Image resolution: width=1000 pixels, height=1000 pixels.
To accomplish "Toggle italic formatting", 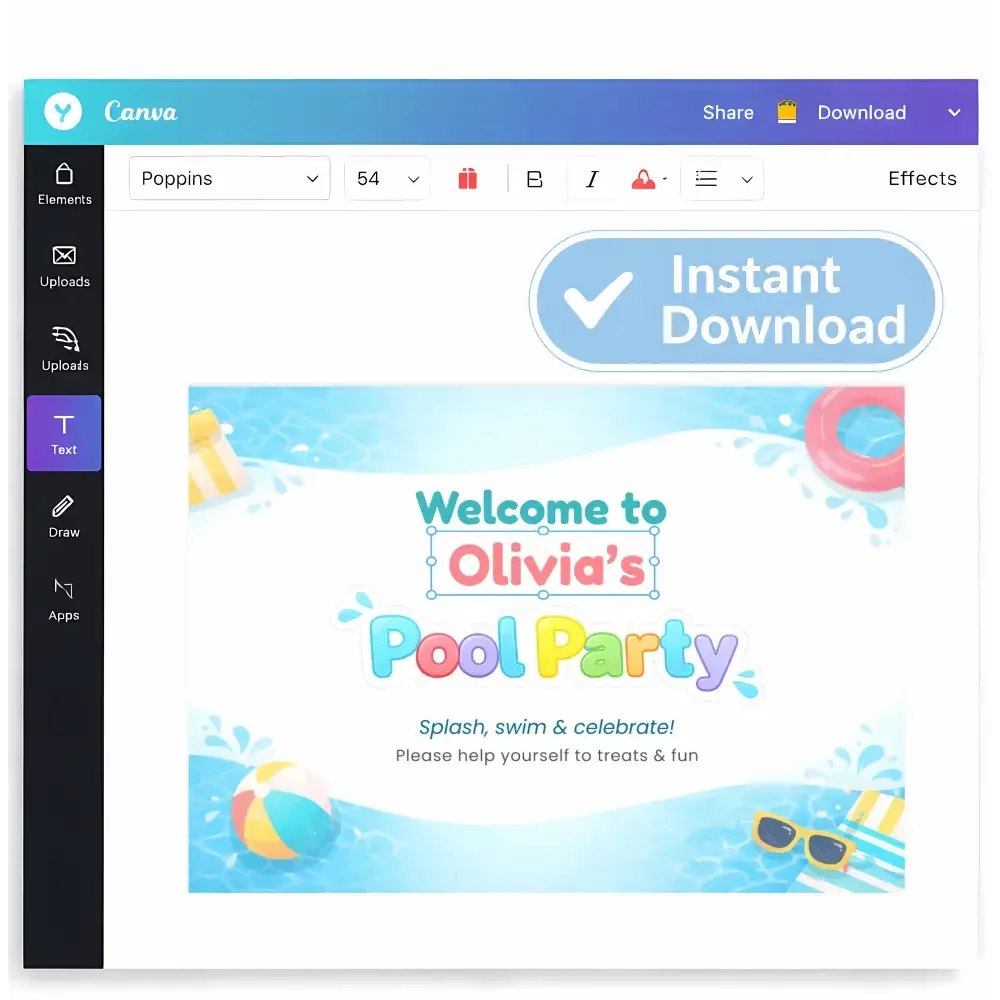I will click(x=592, y=179).
